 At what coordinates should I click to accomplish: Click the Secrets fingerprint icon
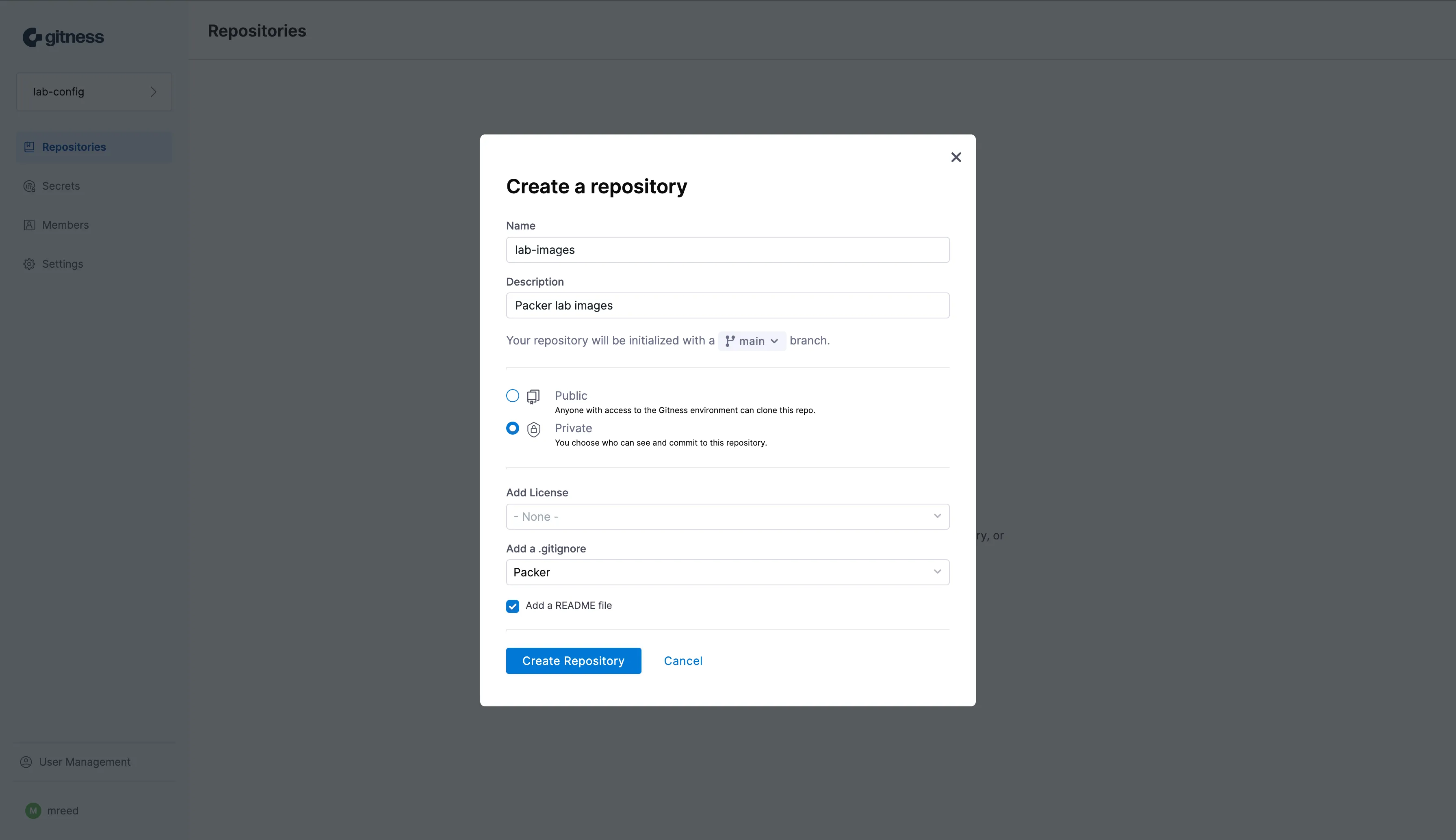29,186
